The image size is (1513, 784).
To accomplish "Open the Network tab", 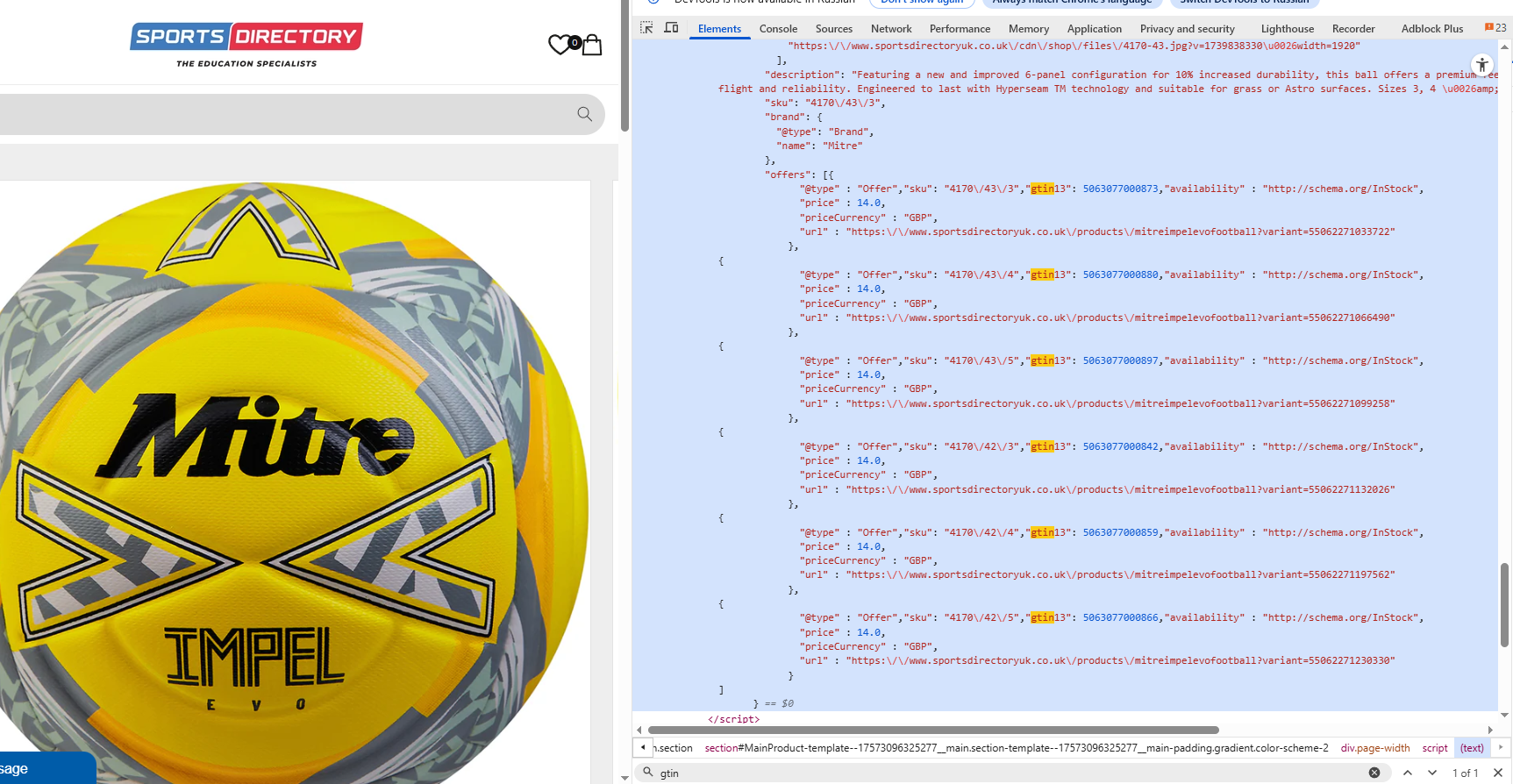I will tap(891, 29).
